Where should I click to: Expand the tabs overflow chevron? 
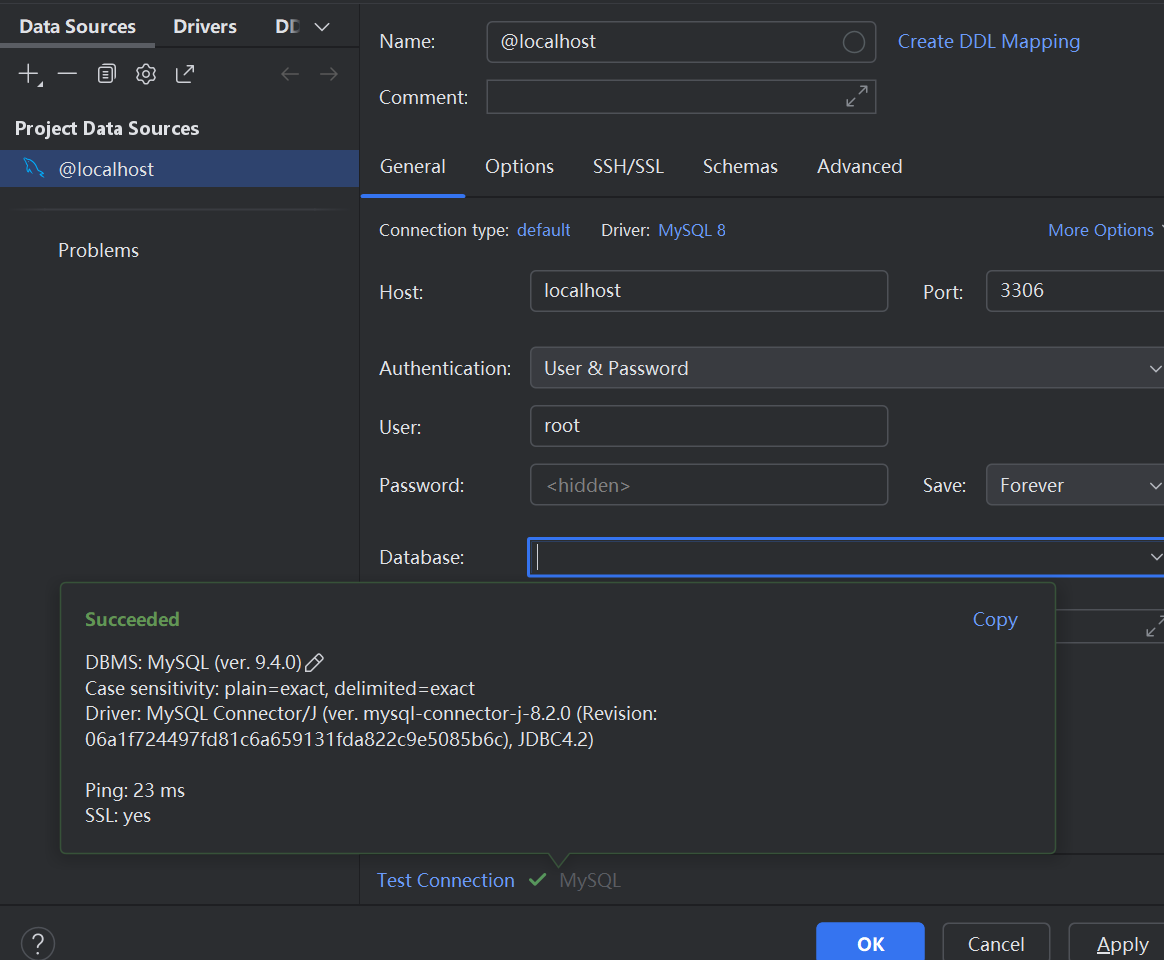pyautogui.click(x=322, y=27)
